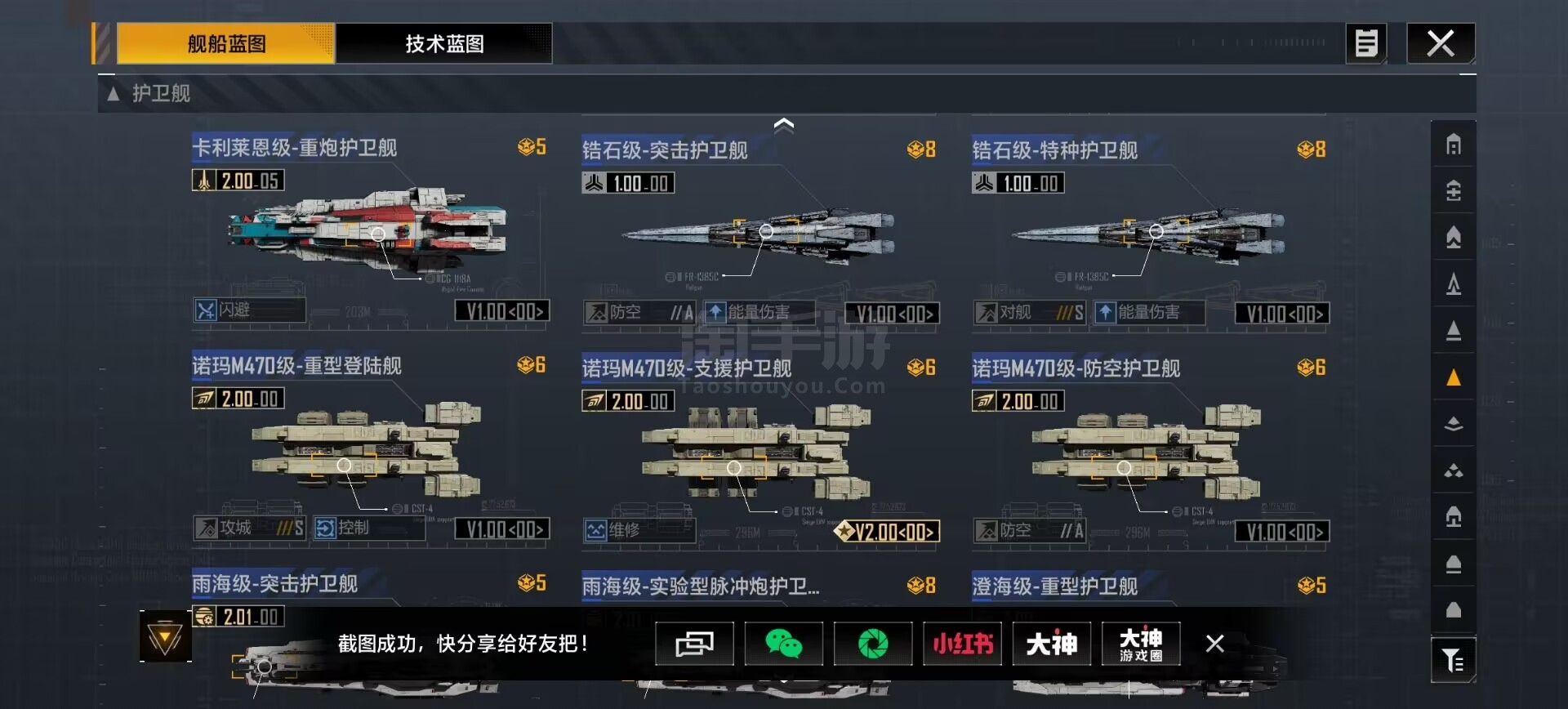The image size is (1568, 709).
Task: Click the green camera-shutter share icon
Action: [x=873, y=644]
